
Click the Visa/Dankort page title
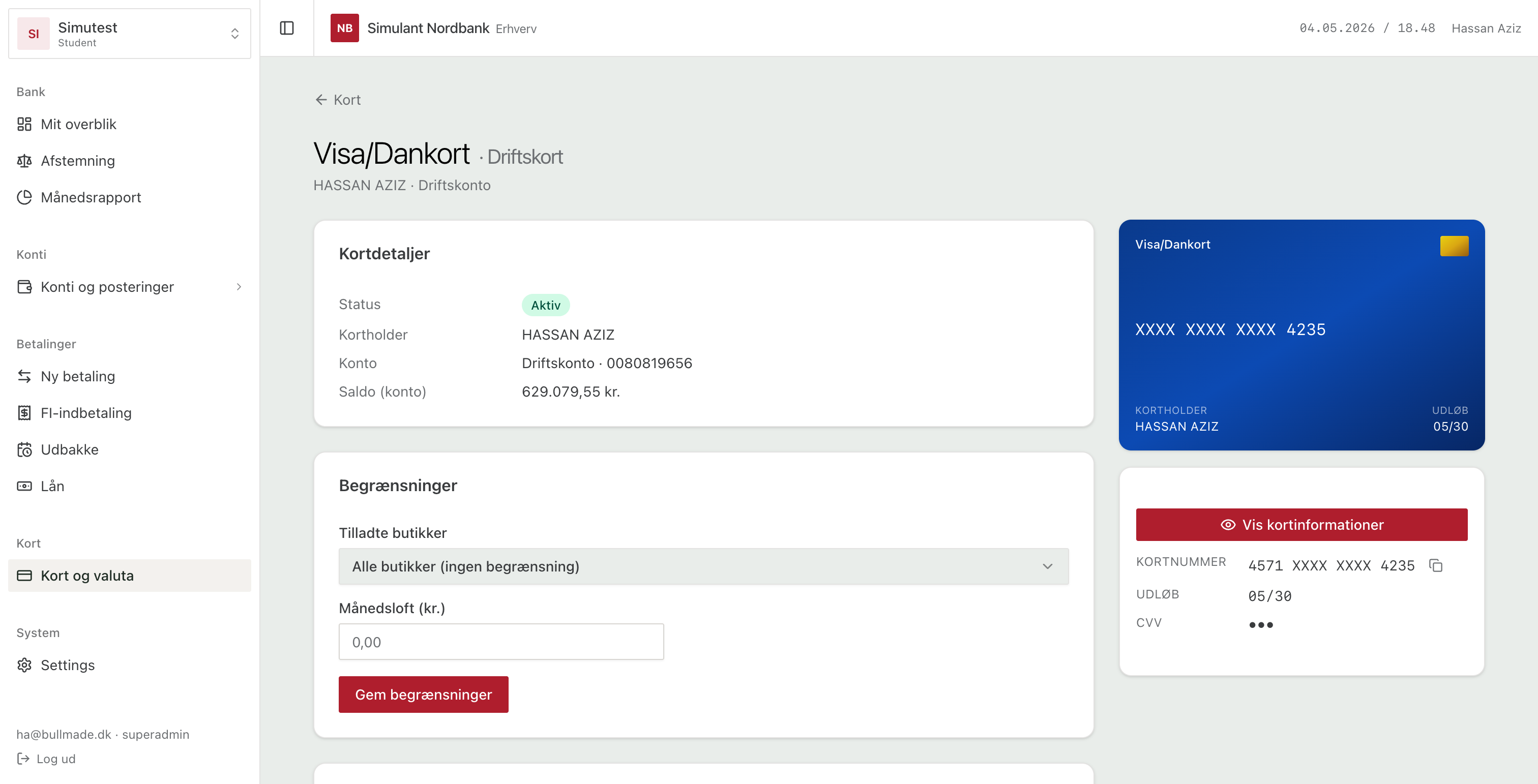tap(392, 154)
